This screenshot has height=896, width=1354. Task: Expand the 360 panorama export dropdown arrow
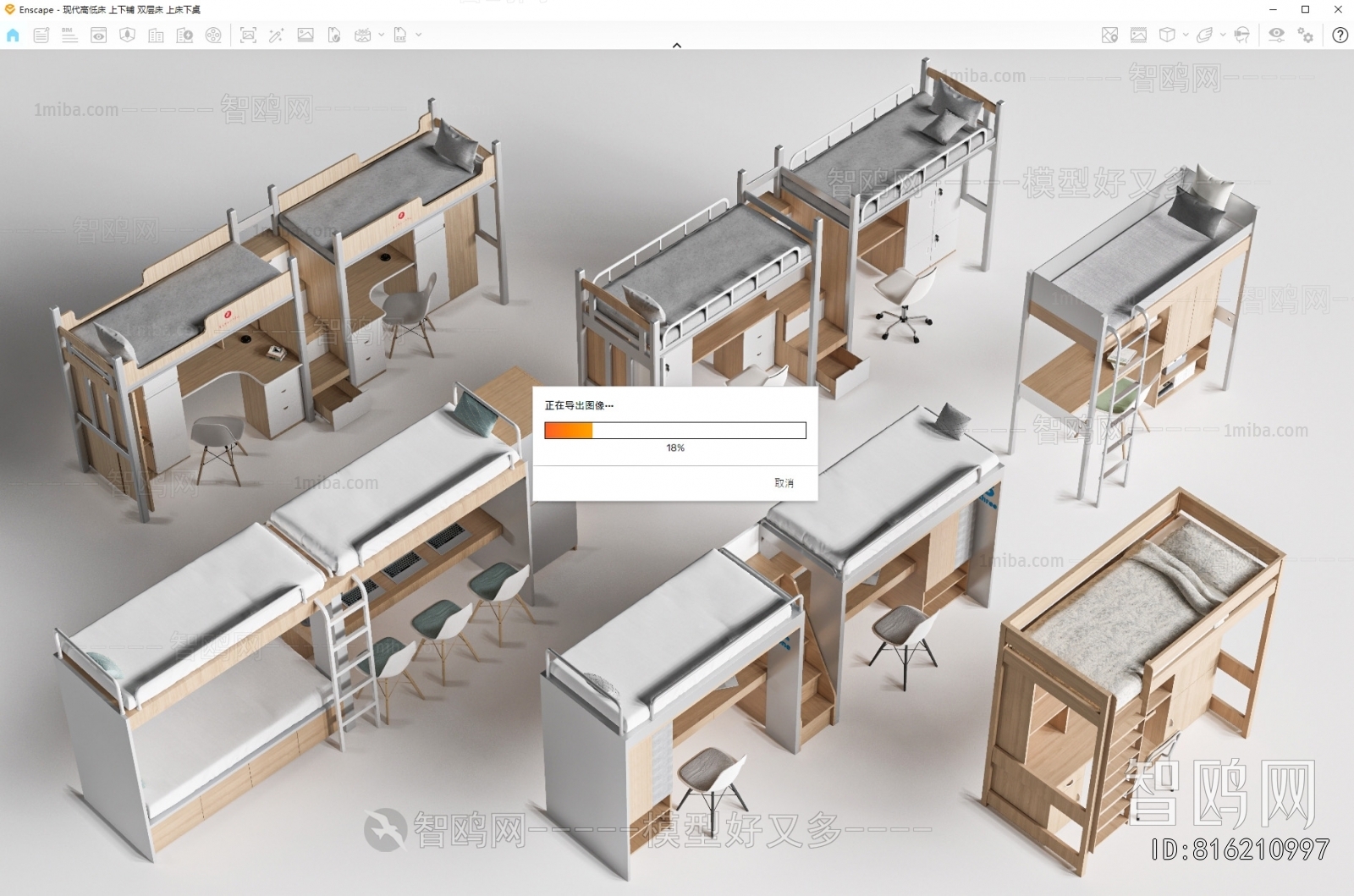pos(382,35)
